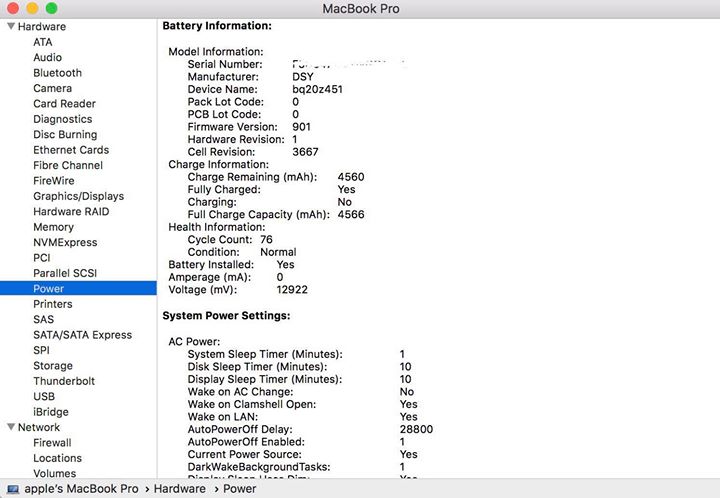
Task: Click the Wake on LAN label
Action: (223, 417)
